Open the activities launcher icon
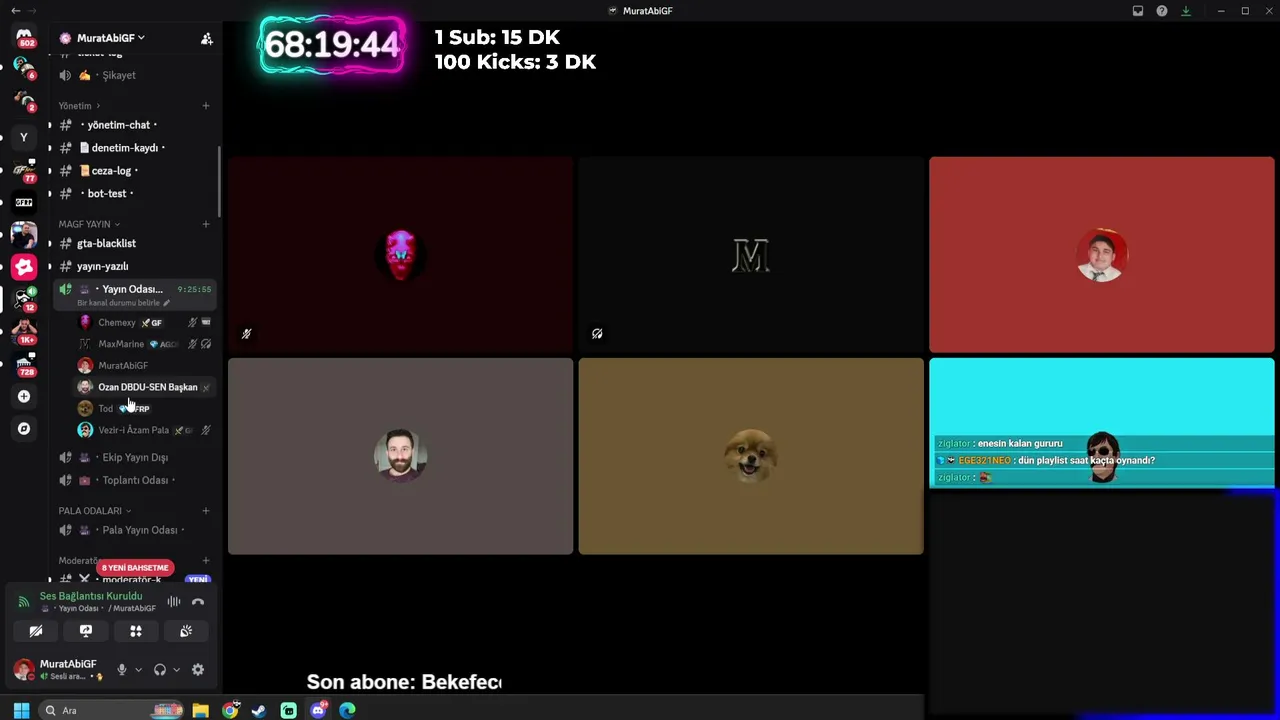This screenshot has width=1280, height=720. (136, 631)
